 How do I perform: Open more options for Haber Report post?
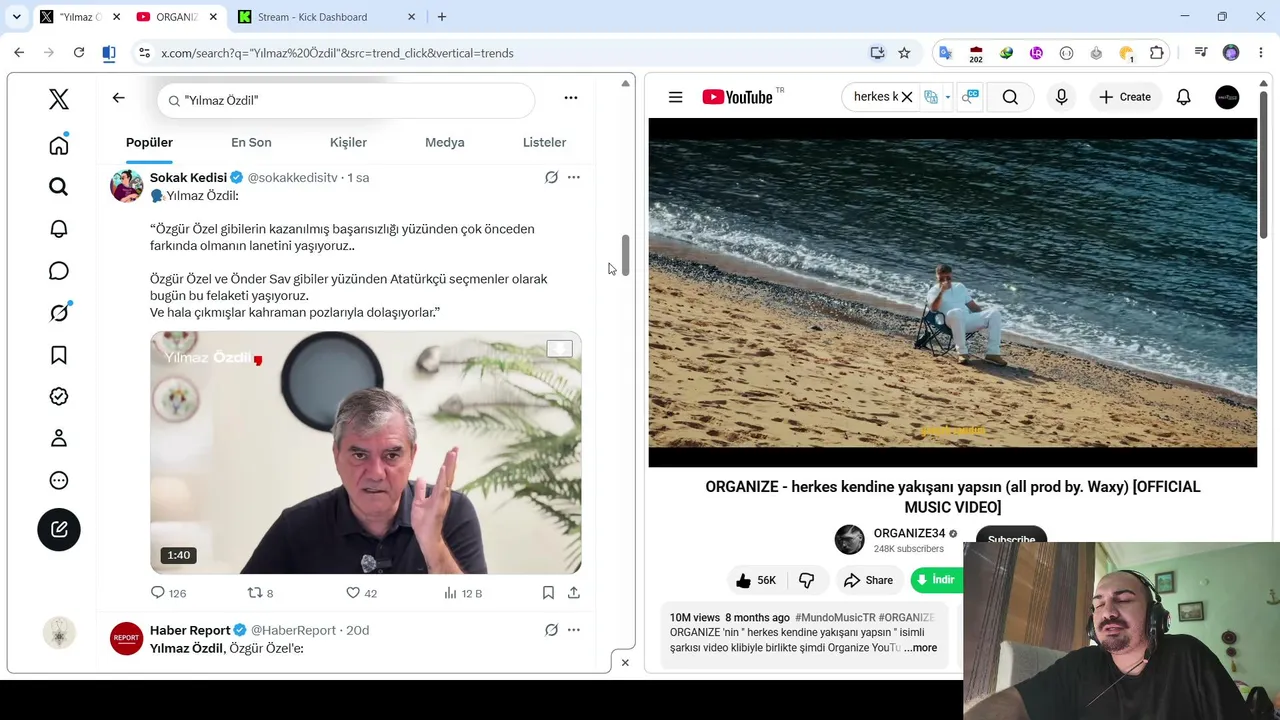tap(574, 630)
